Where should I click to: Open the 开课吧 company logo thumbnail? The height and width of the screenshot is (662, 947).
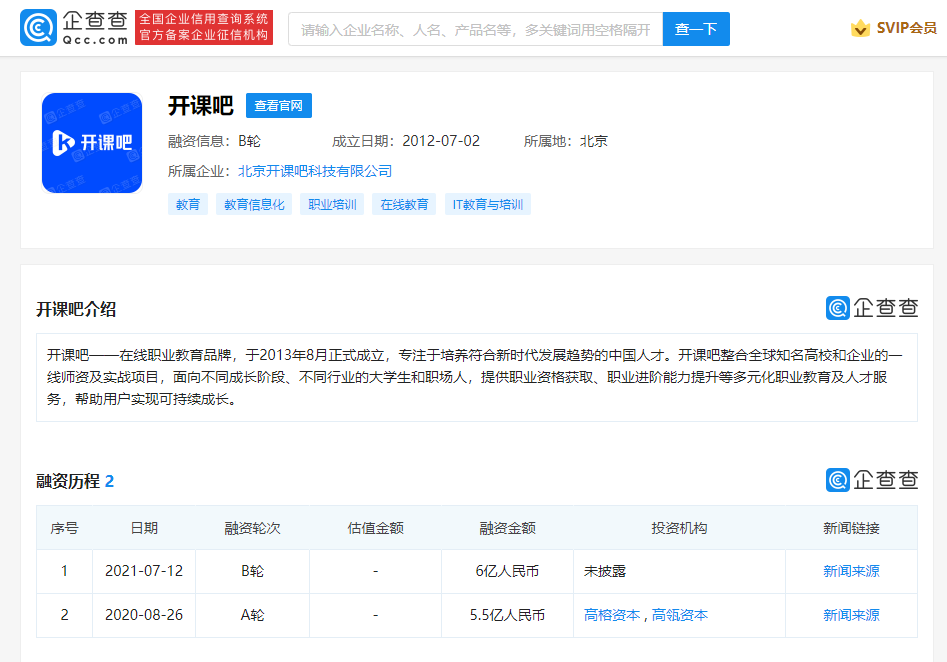(x=92, y=143)
